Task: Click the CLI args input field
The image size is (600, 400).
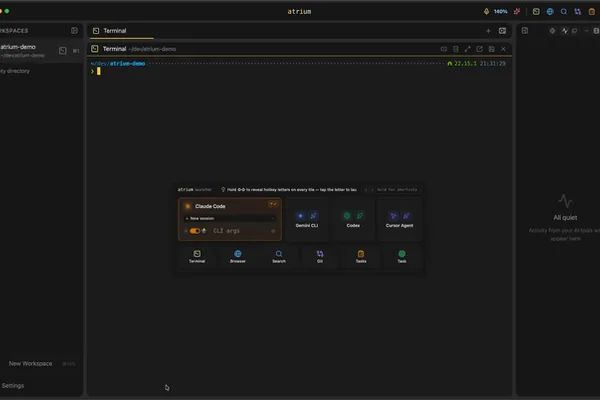Action: [x=240, y=231]
